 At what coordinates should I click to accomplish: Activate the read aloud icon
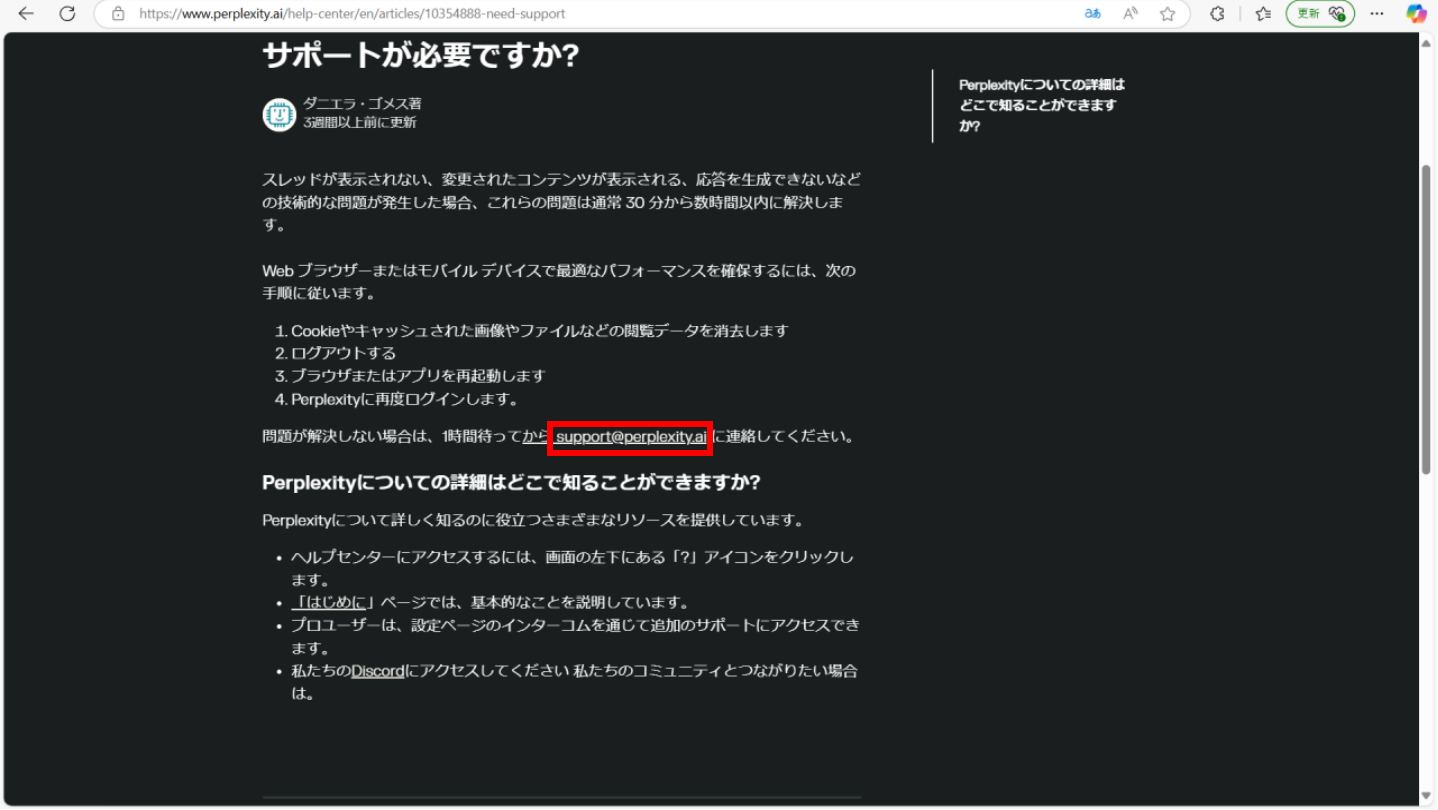1130,14
